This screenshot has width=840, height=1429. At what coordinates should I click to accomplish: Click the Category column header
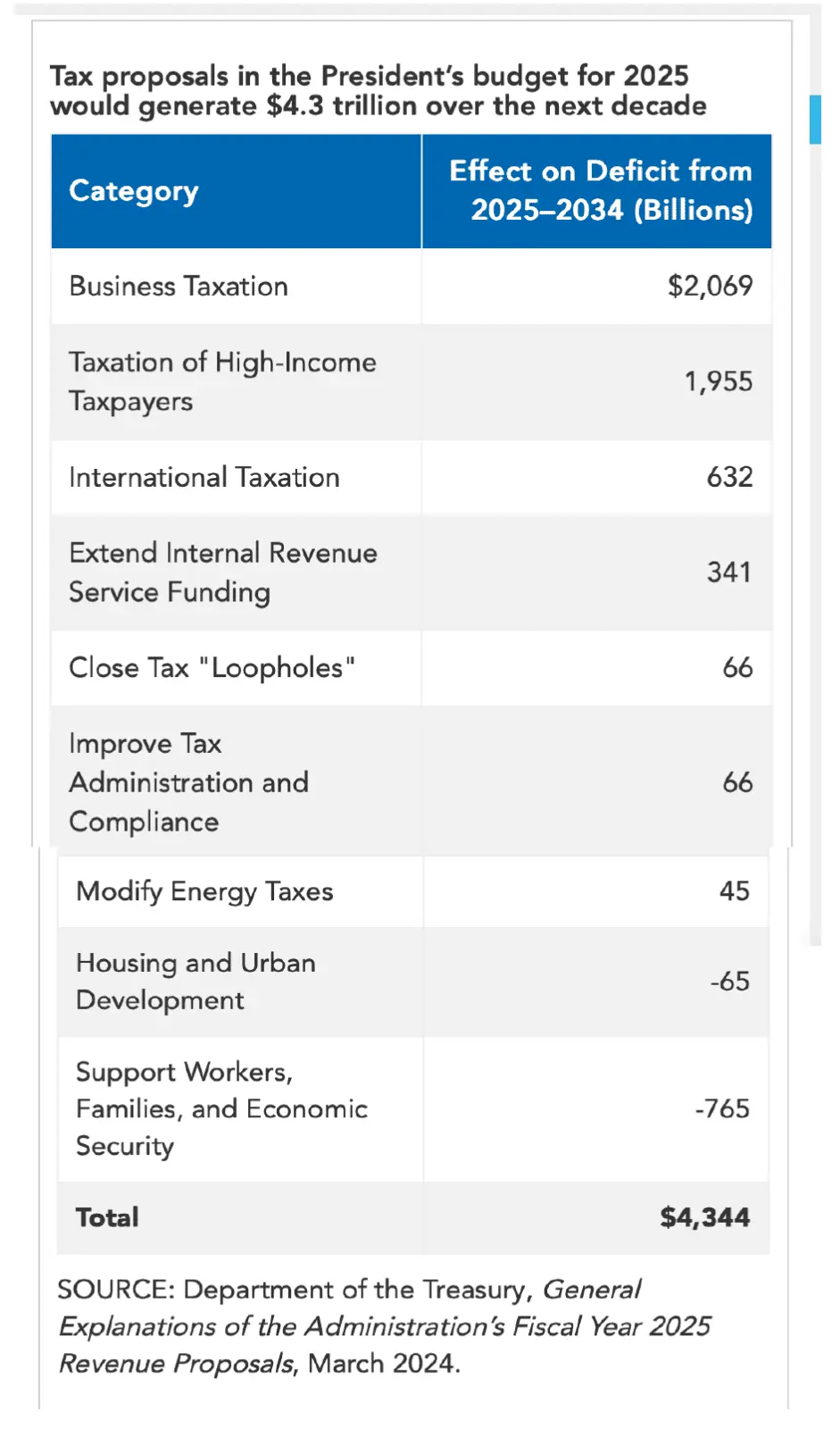[x=134, y=191]
